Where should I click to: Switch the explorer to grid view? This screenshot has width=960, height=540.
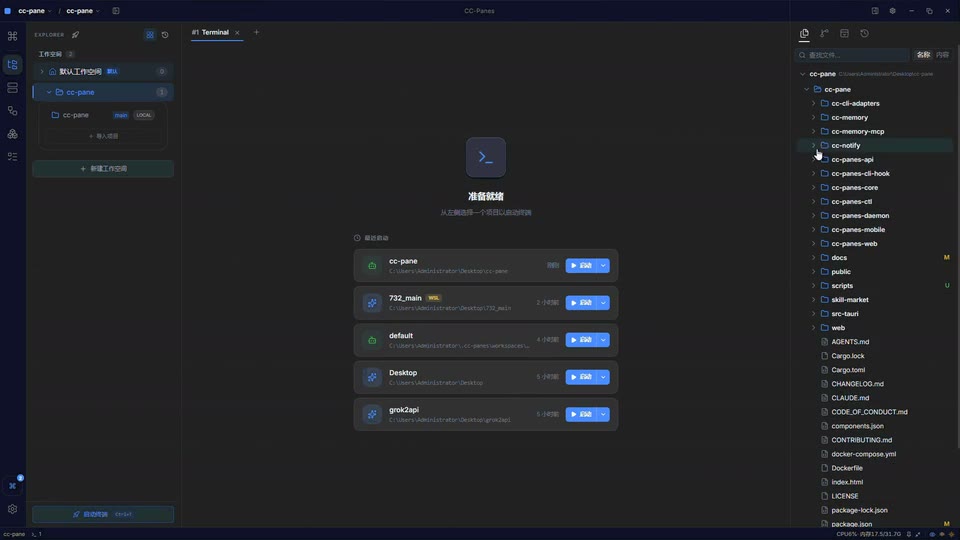(x=150, y=35)
